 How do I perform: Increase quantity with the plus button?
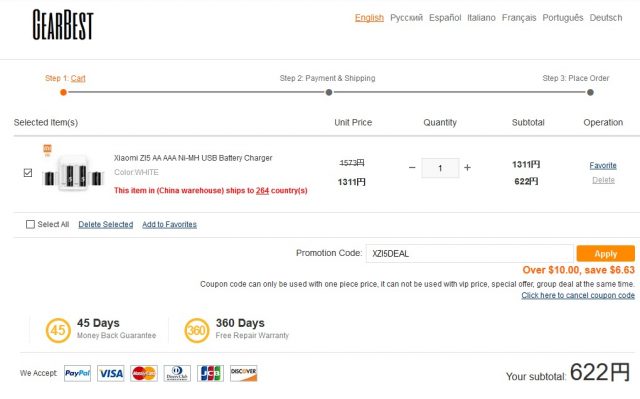pos(467,168)
